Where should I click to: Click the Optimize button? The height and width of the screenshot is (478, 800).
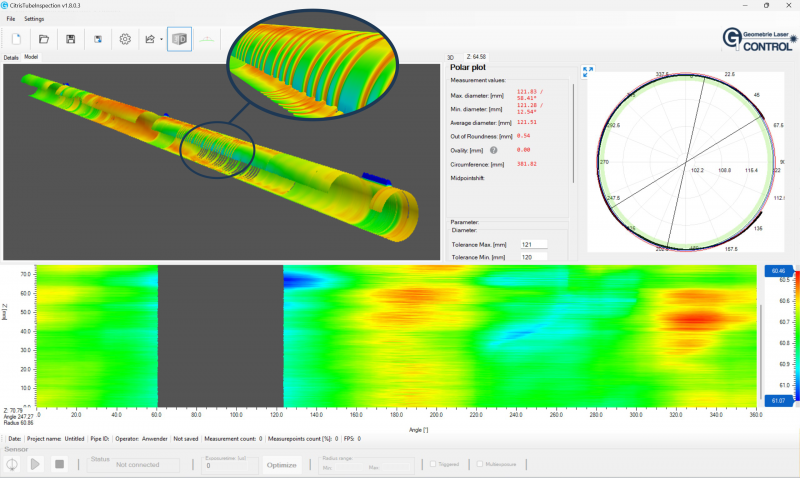point(281,465)
